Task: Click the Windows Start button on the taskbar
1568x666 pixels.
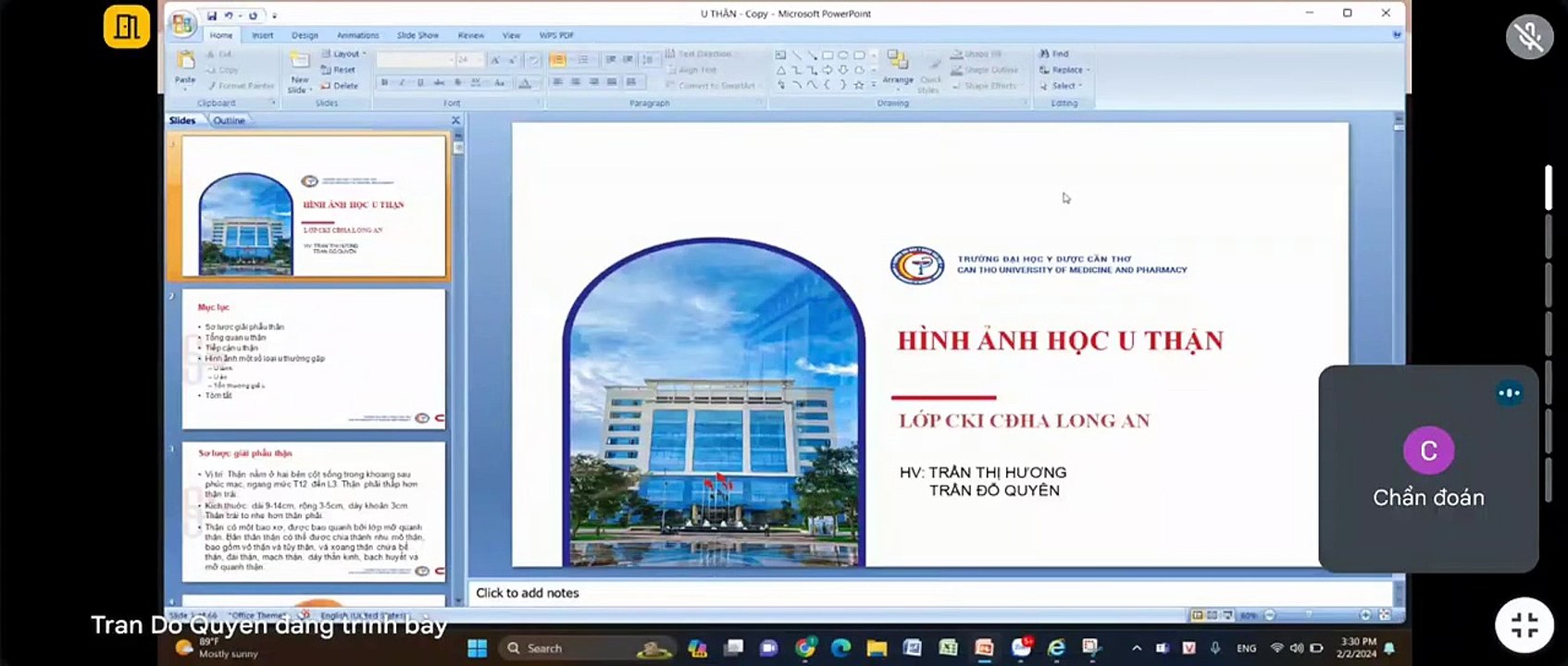Action: tap(478, 648)
